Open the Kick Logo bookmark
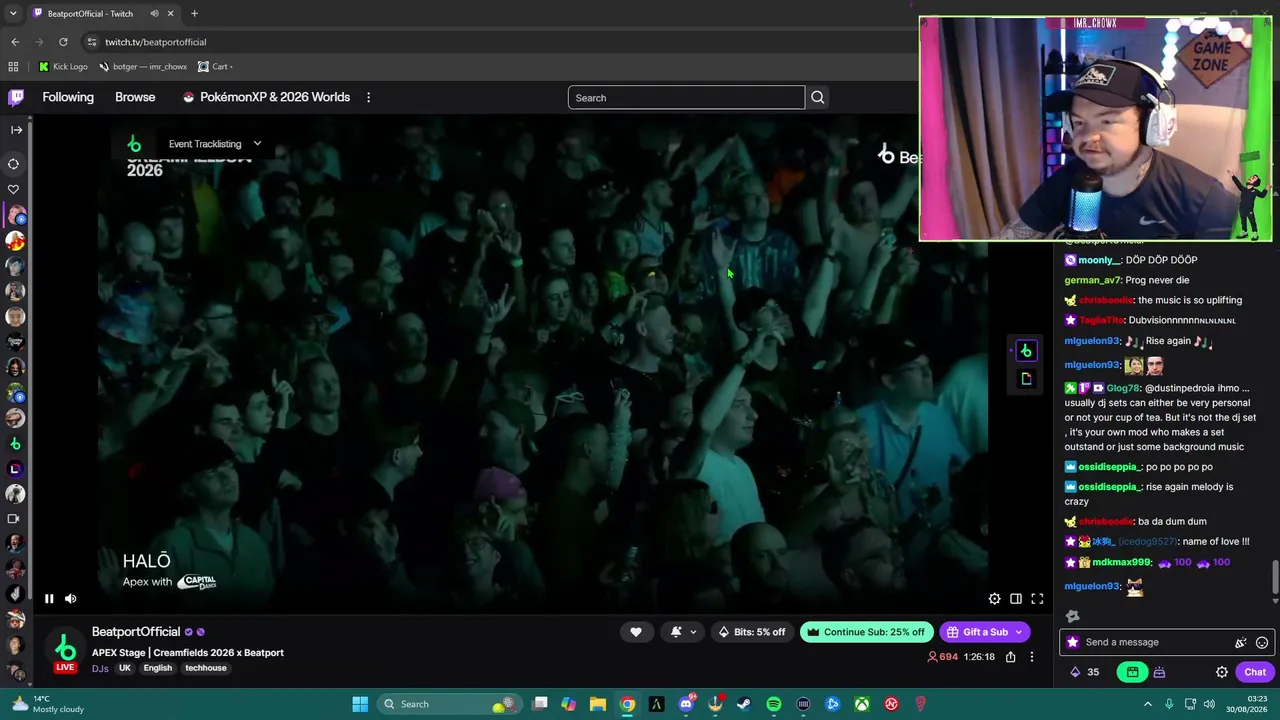This screenshot has height=720, width=1280. 63,67
